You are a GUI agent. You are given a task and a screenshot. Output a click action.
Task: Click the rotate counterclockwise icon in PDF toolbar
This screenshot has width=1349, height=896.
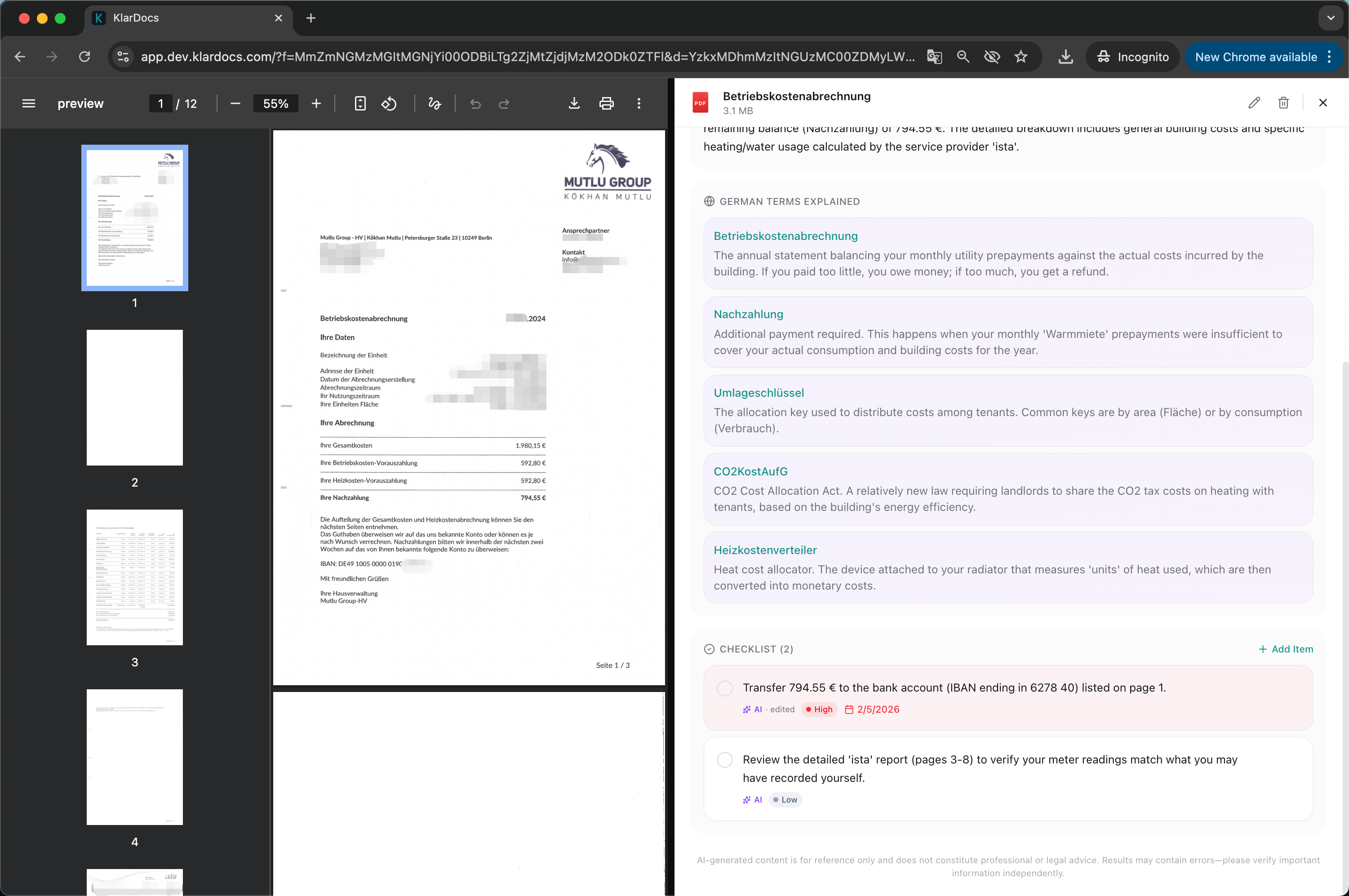389,103
